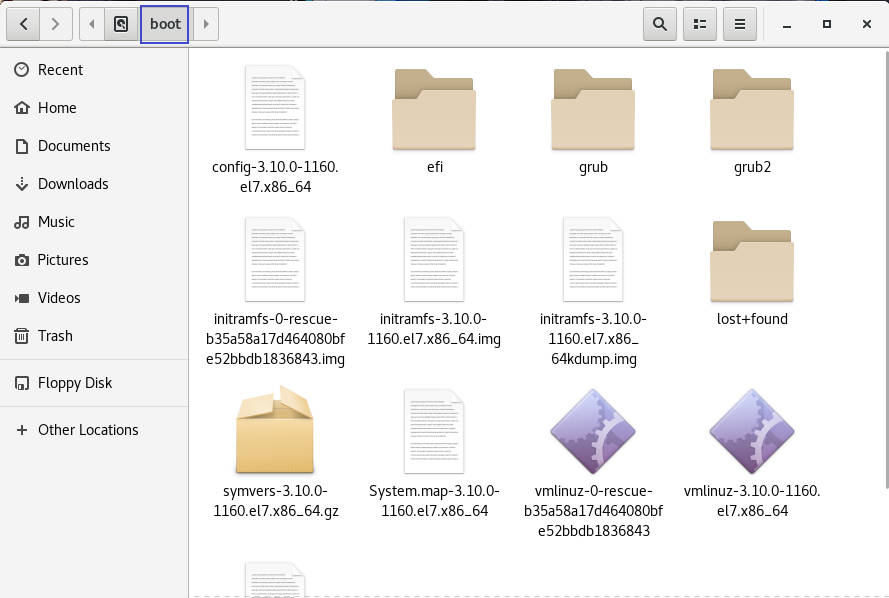Open Recent in the sidebar
This screenshot has height=598, width=889.
94,70
